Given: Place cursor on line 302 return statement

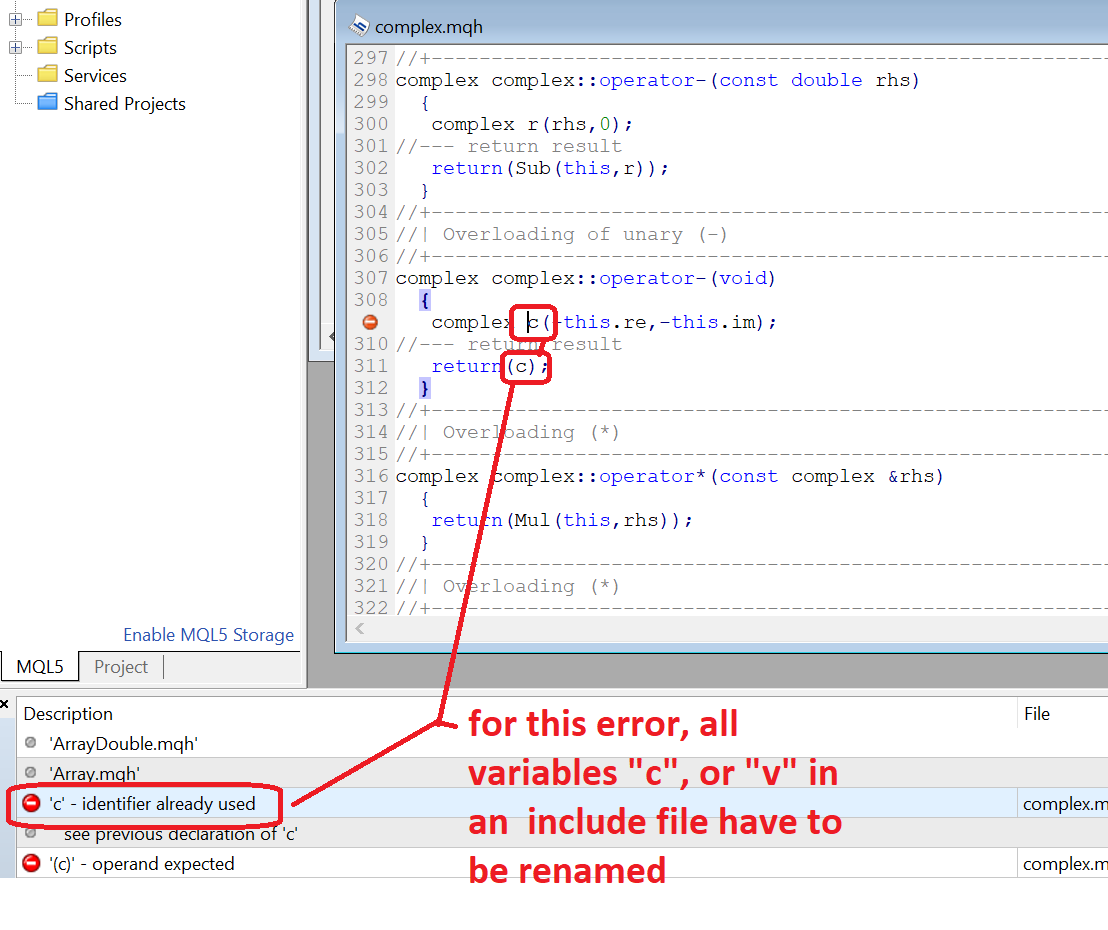Looking at the screenshot, I should (550, 168).
